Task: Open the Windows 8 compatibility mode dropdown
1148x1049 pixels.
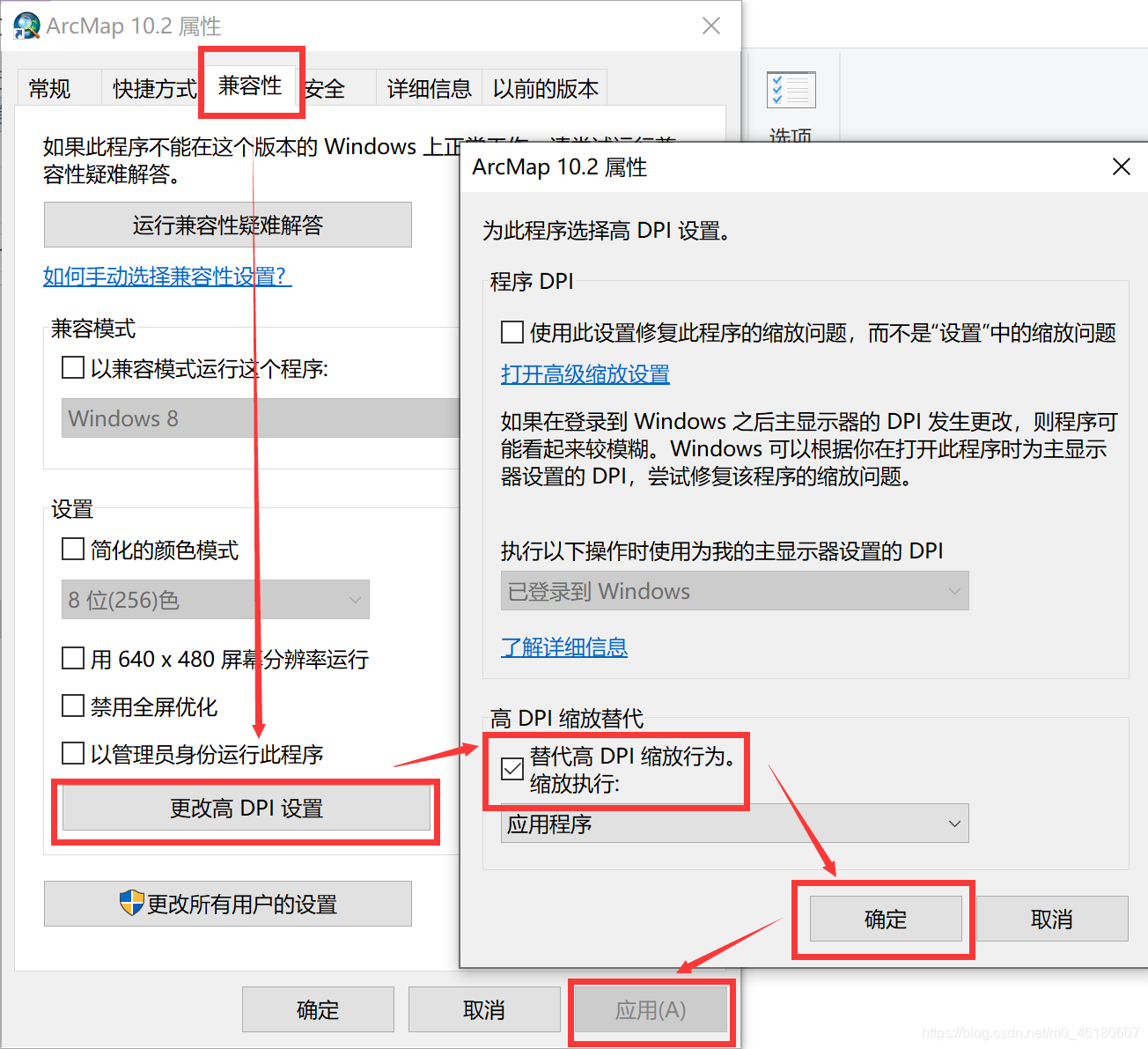Action: 261,417
